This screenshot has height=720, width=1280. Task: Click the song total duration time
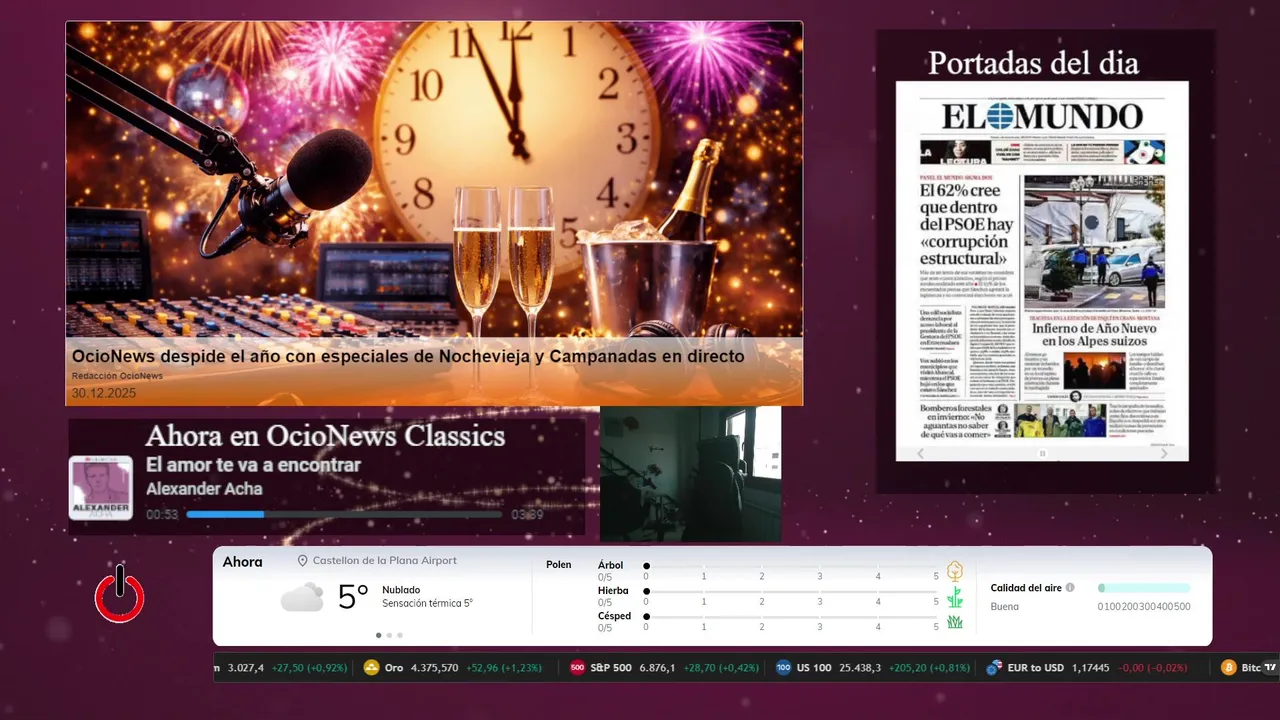tap(527, 515)
